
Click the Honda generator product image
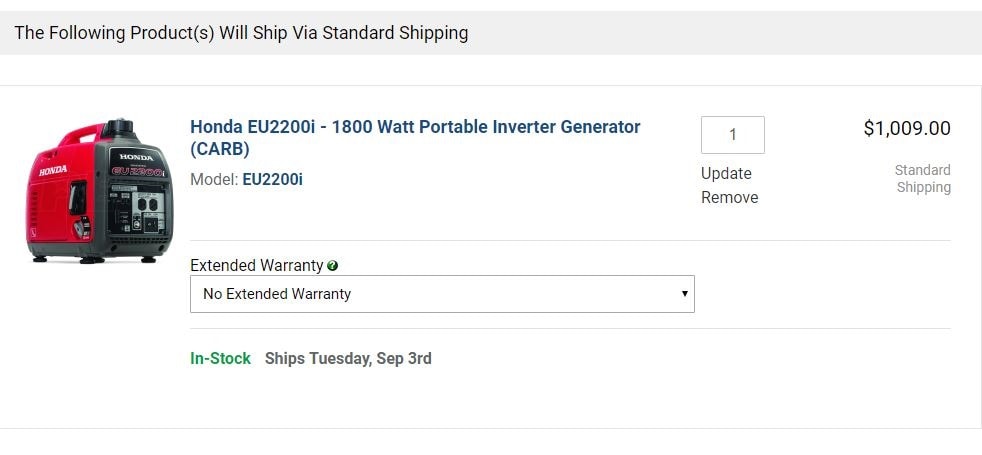click(x=98, y=190)
